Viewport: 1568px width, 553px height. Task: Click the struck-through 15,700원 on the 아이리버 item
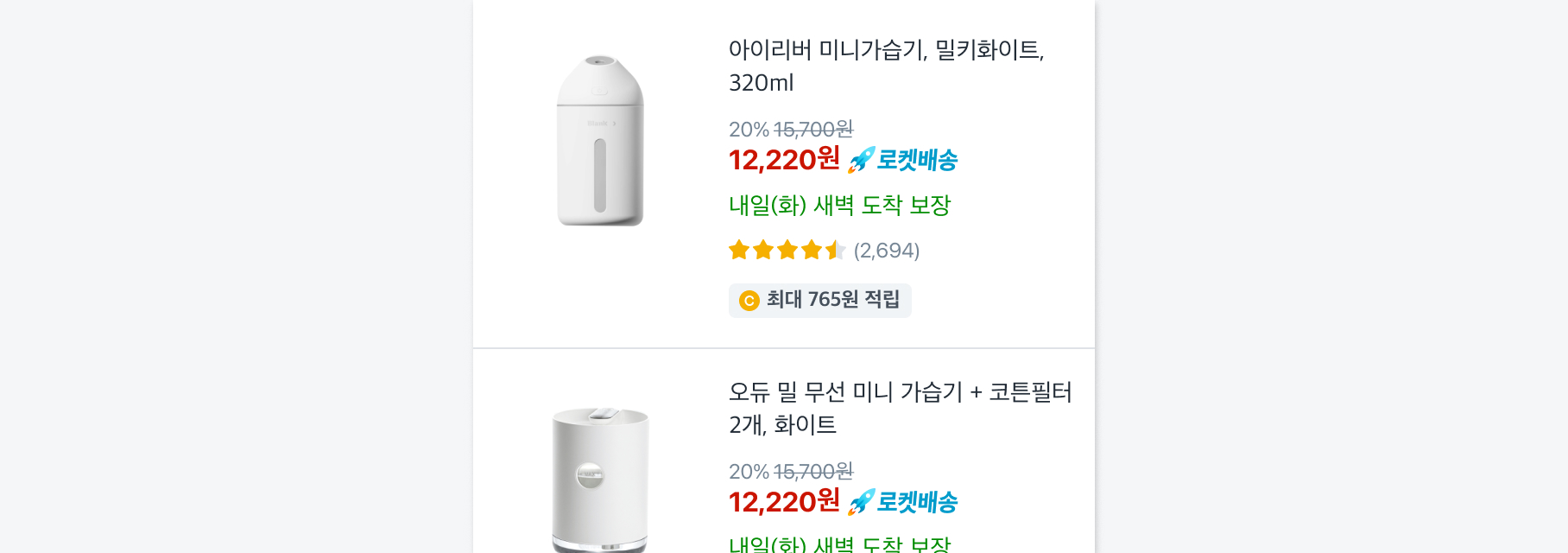point(812,130)
